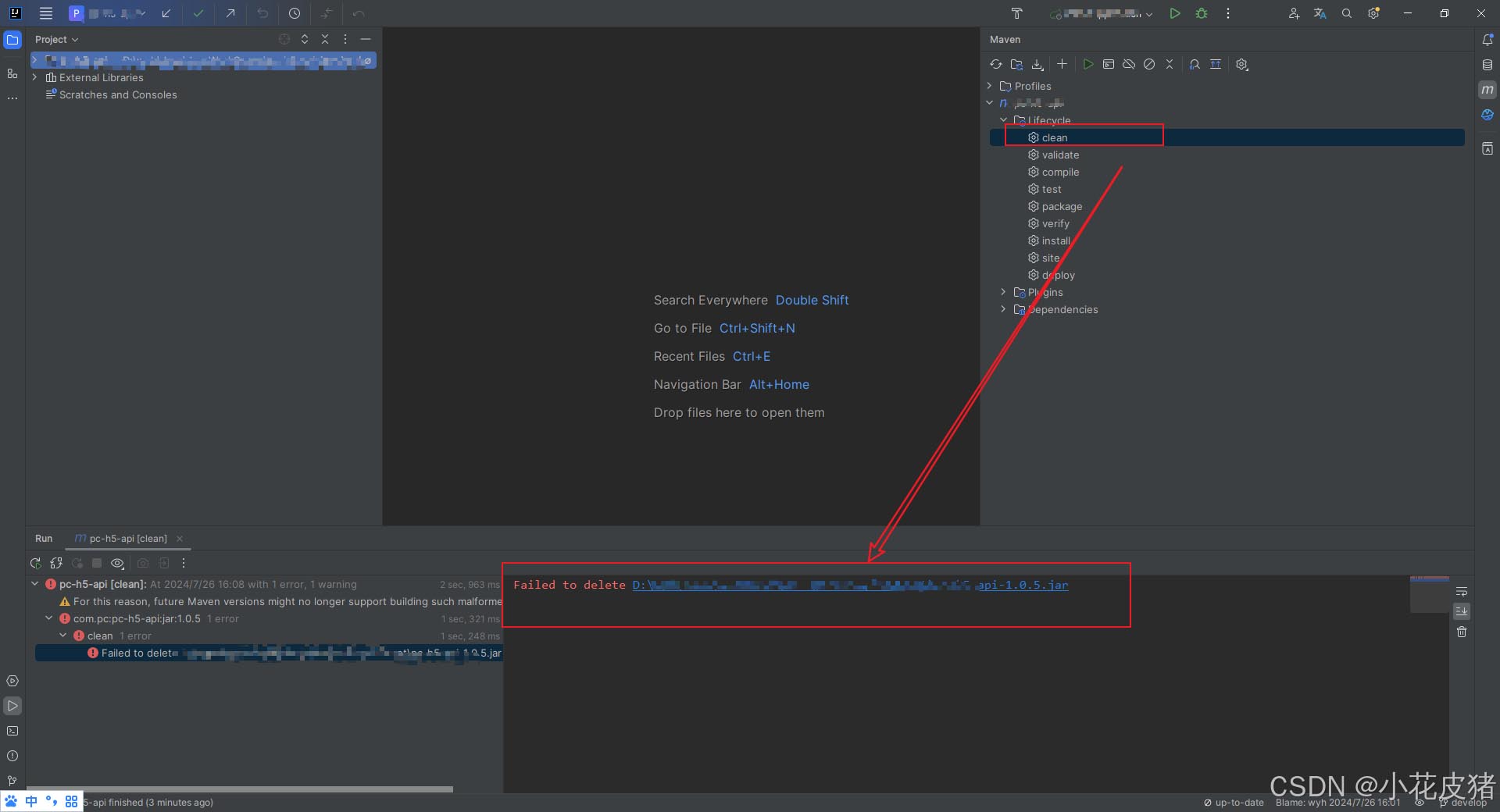The image size is (1500, 812).
Task: Open Project tool window folder icon
Action: (x=12, y=40)
